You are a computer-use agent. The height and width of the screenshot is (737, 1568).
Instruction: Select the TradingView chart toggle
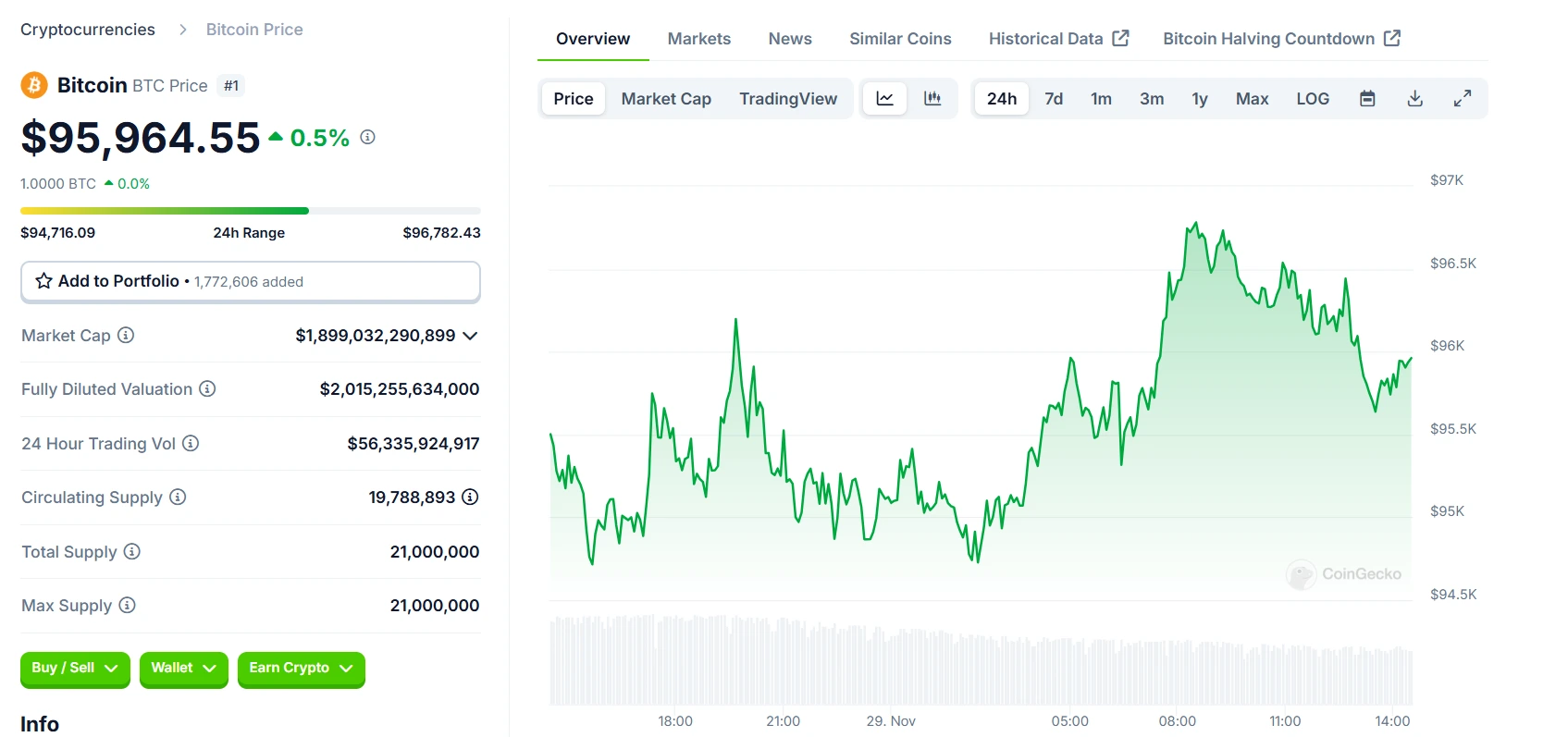tap(788, 98)
